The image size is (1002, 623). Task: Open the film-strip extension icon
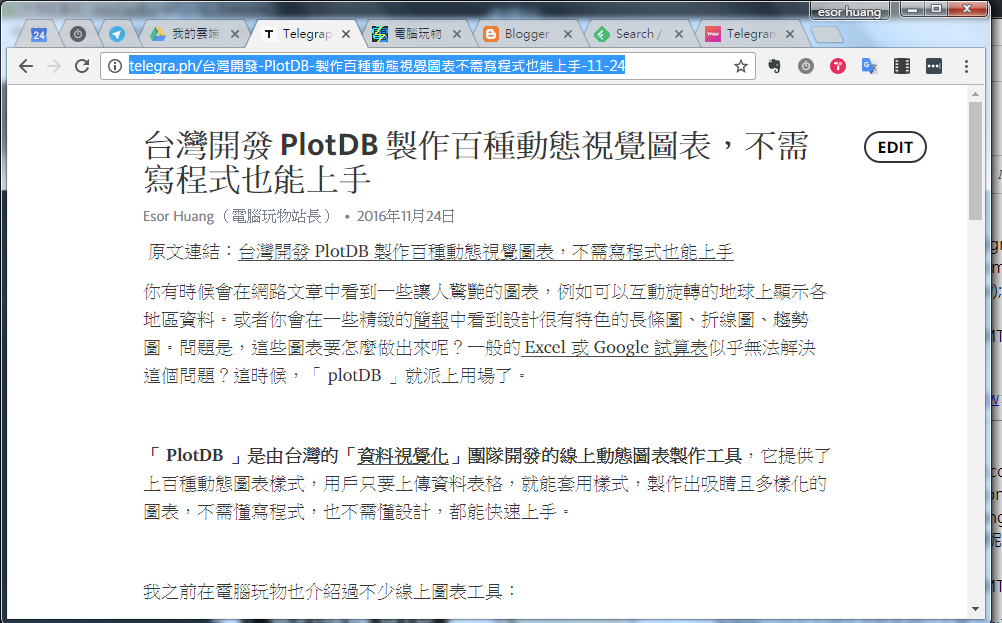pyautogui.click(x=902, y=66)
